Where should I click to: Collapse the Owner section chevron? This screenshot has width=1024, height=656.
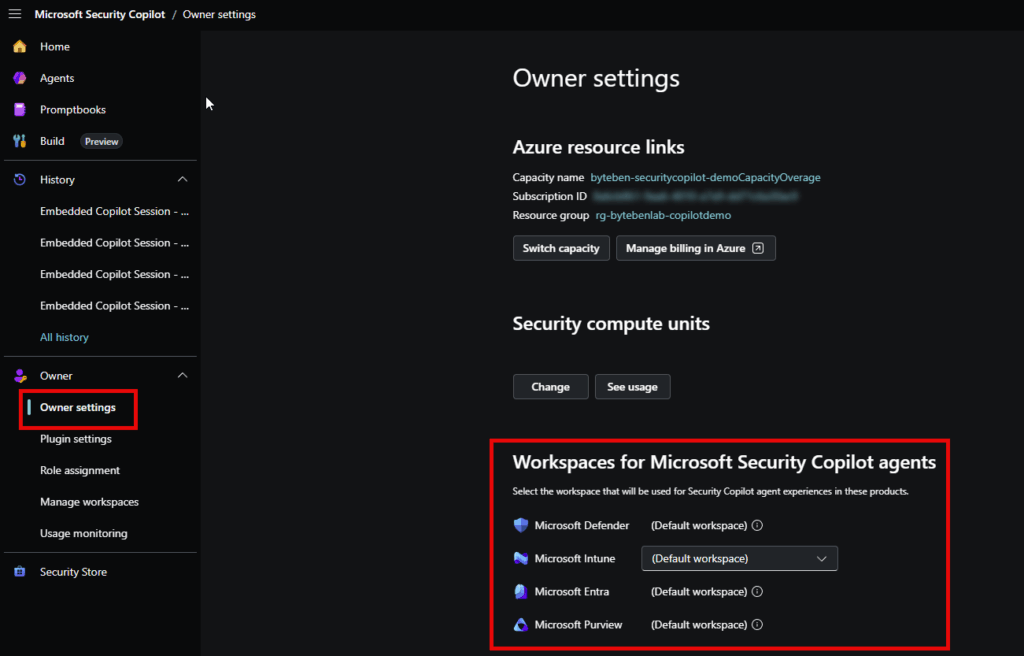pyautogui.click(x=182, y=376)
